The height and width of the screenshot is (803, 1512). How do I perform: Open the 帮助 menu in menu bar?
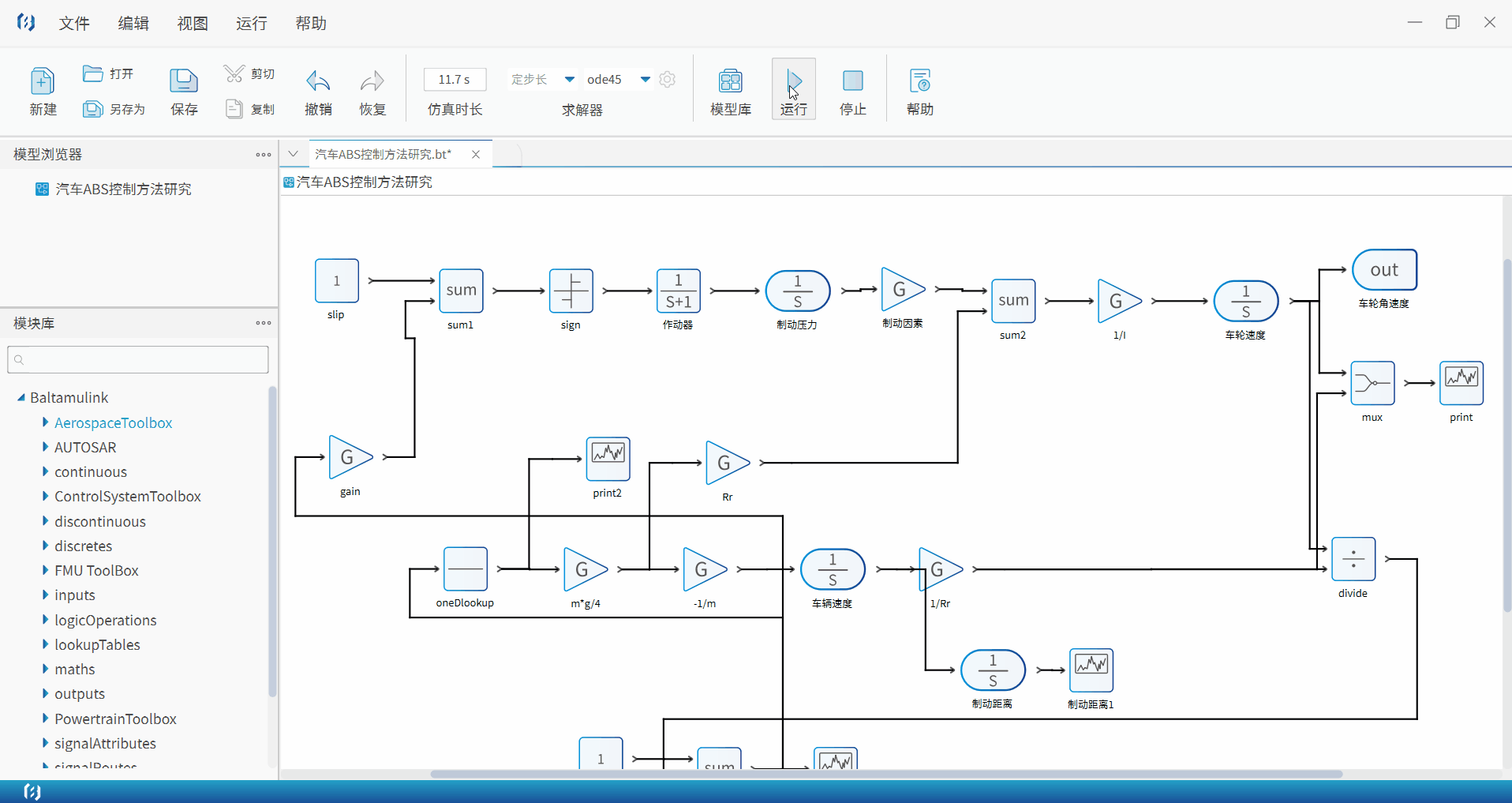(x=311, y=23)
